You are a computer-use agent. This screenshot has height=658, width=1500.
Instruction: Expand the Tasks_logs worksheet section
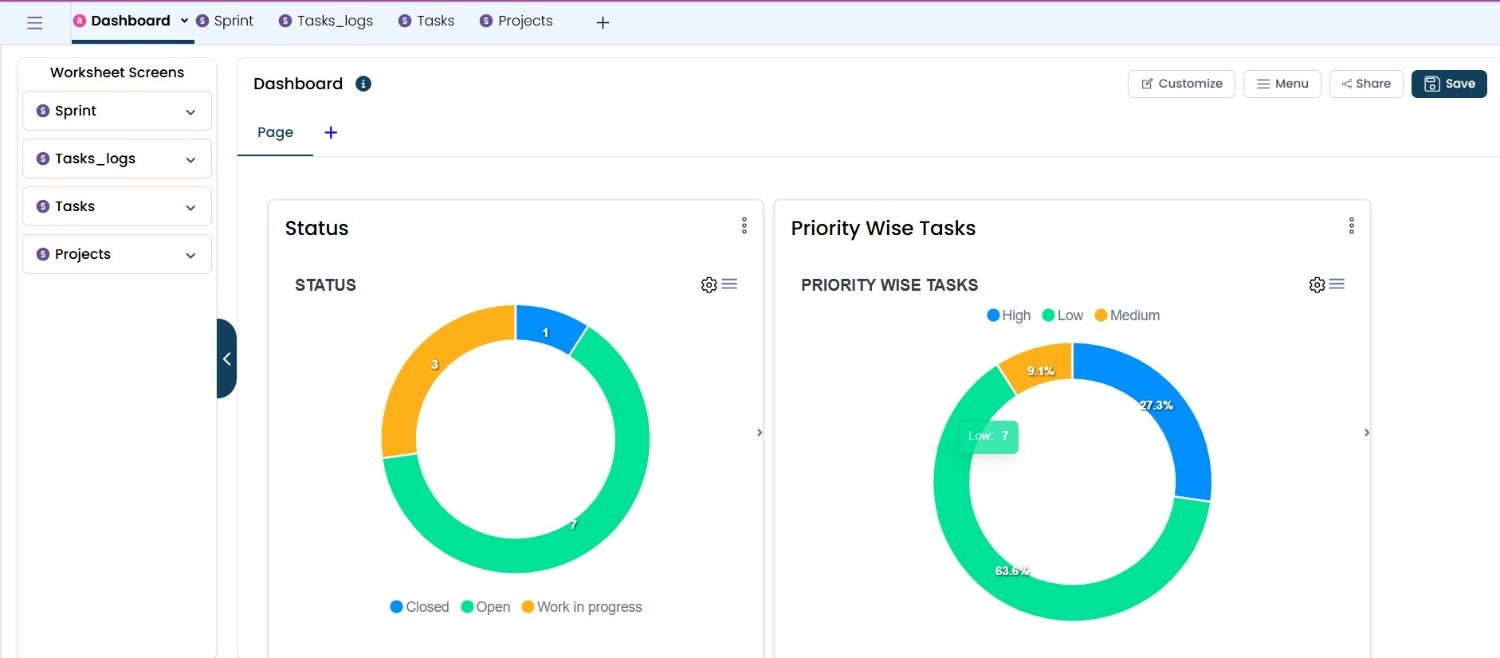tap(117, 159)
